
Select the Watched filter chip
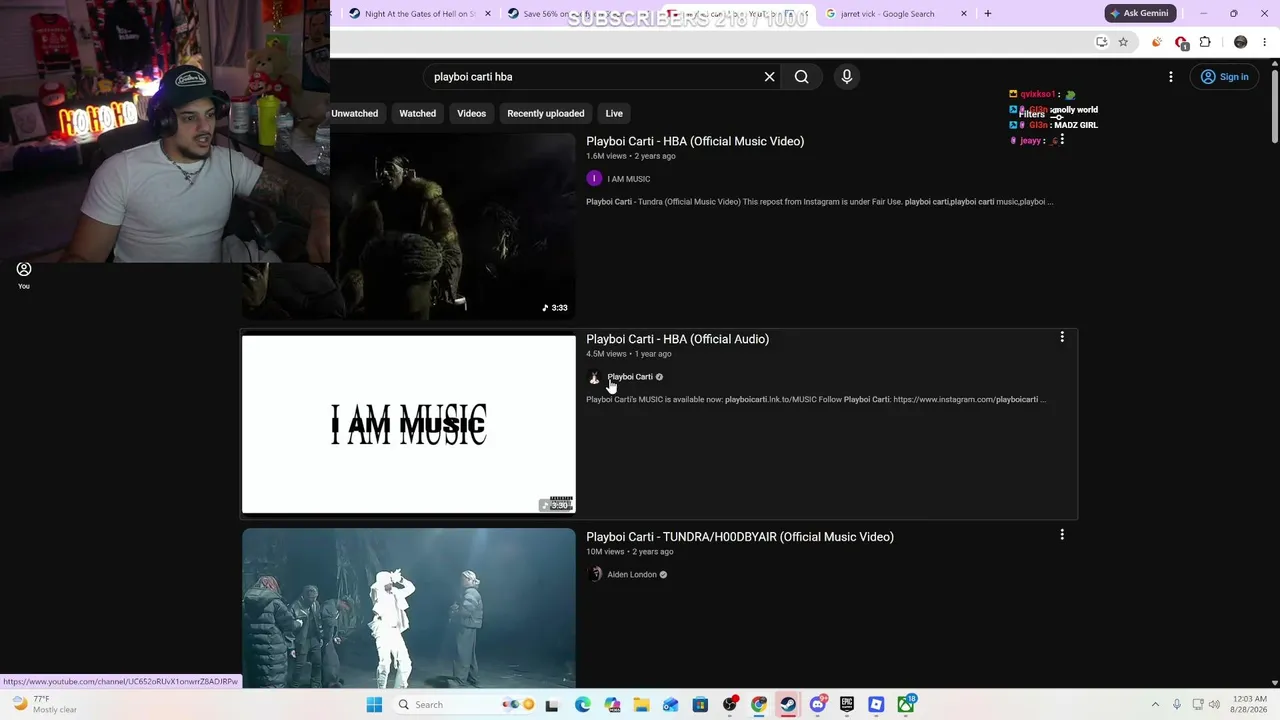click(x=418, y=113)
